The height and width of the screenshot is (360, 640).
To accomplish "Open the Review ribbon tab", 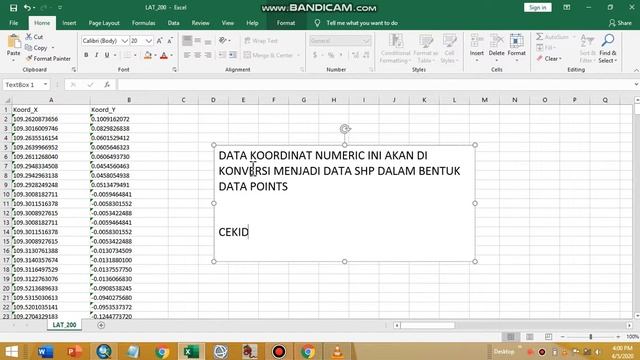I will (200, 23).
